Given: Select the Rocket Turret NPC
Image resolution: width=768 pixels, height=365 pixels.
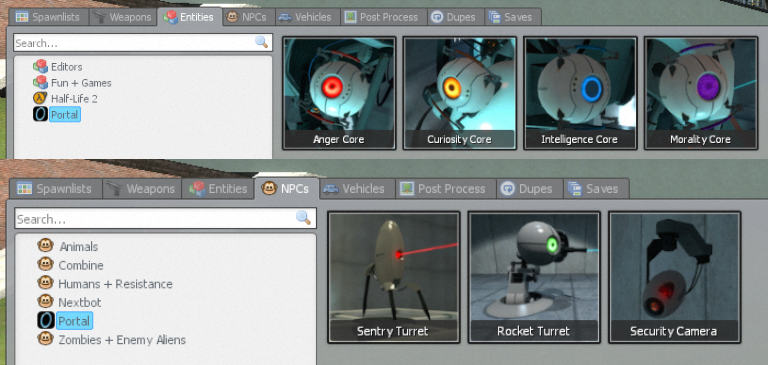Looking at the screenshot, I should (534, 277).
